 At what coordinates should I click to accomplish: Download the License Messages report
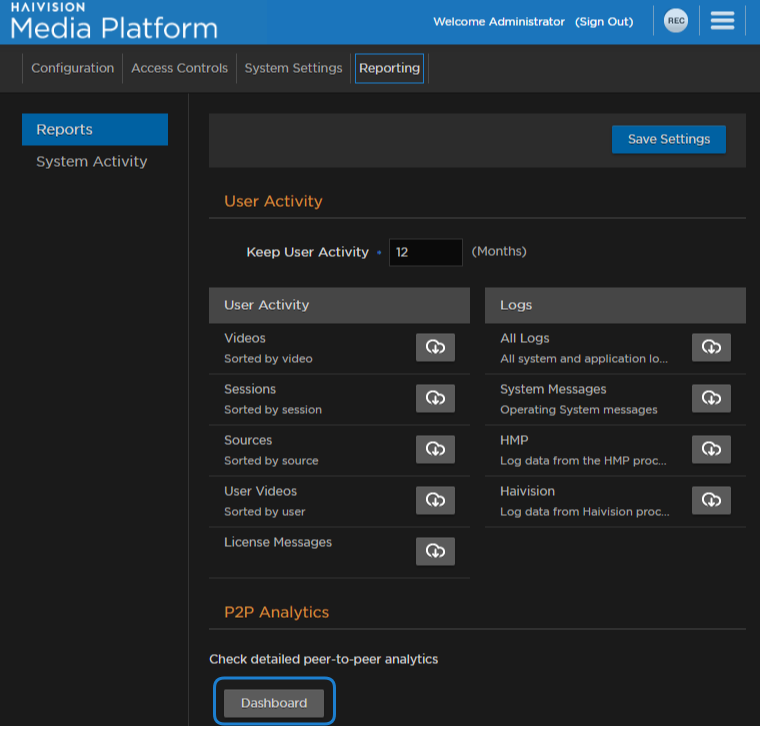tap(435, 551)
